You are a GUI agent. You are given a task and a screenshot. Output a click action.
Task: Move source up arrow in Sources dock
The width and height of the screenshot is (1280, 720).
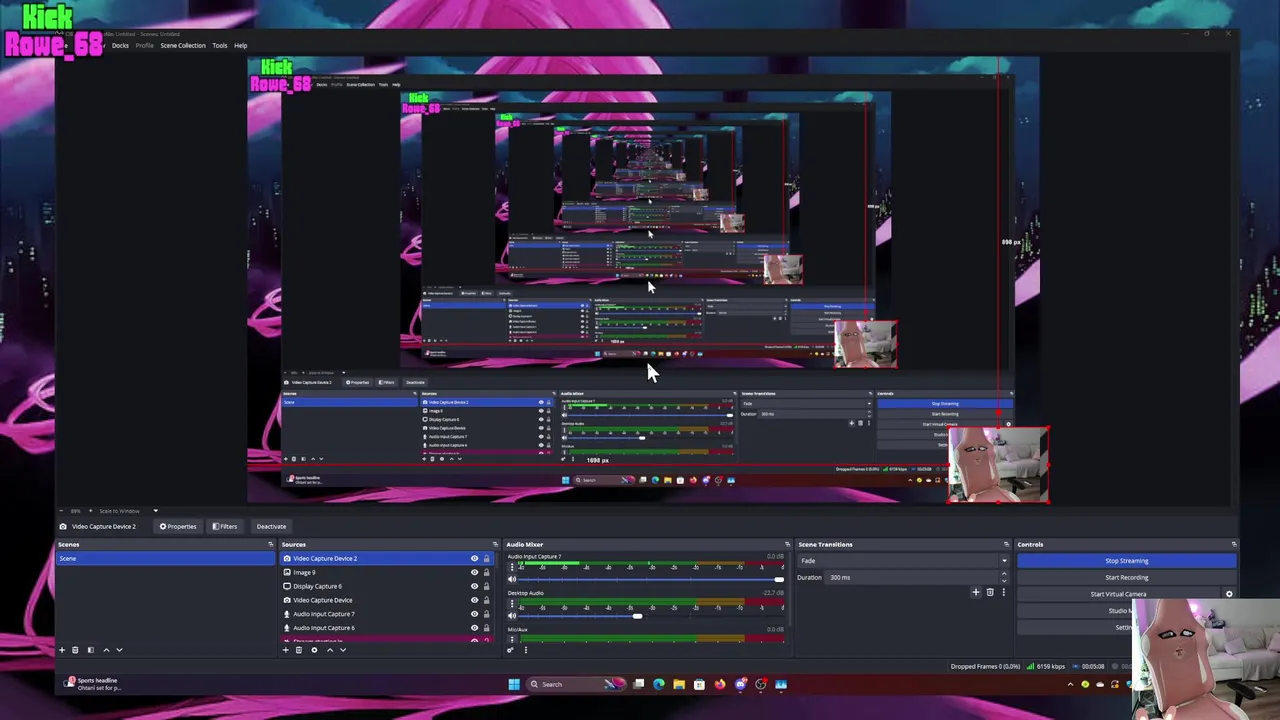(330, 650)
